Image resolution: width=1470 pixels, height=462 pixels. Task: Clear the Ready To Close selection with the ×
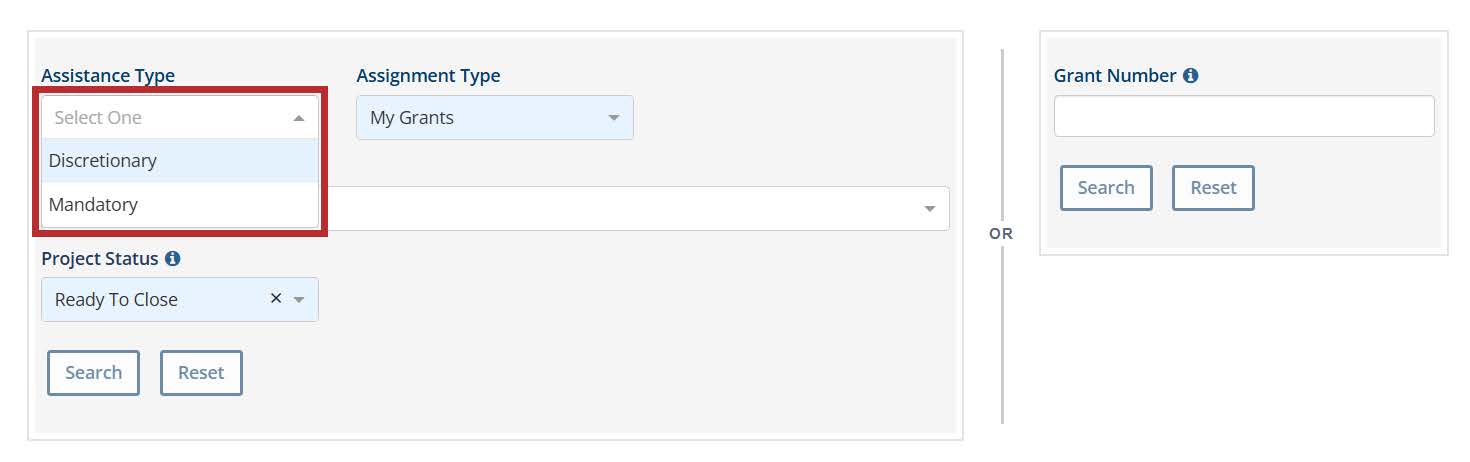(276, 299)
